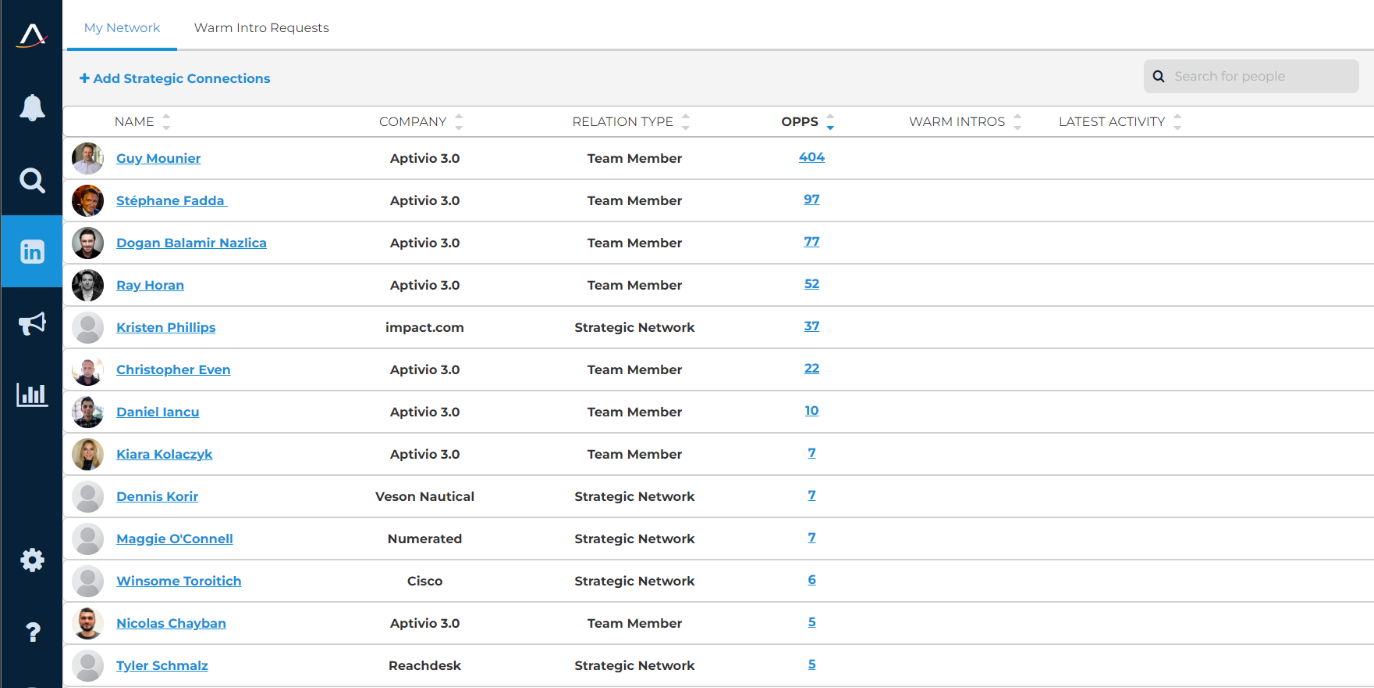Click Veson Nautical company cell
Image resolution: width=1374 pixels, height=688 pixels.
tap(425, 497)
